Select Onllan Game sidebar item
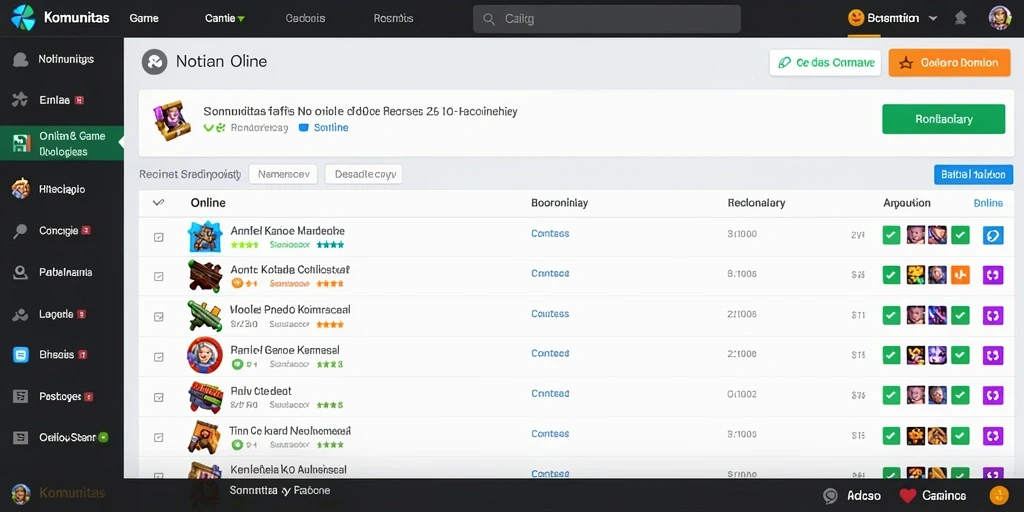This screenshot has width=1024, height=512. 62,143
